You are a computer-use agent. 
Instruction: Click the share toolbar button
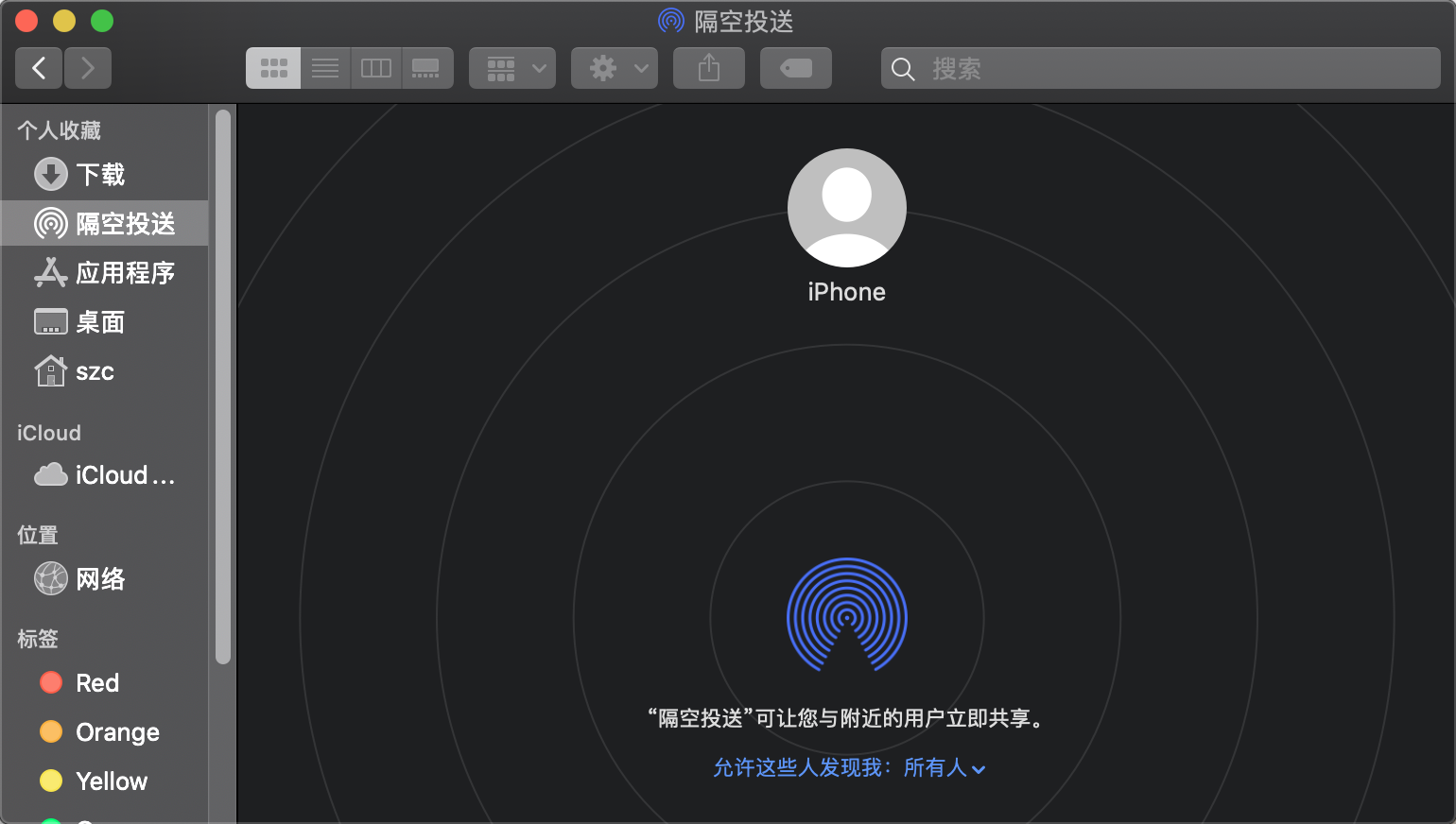(709, 68)
